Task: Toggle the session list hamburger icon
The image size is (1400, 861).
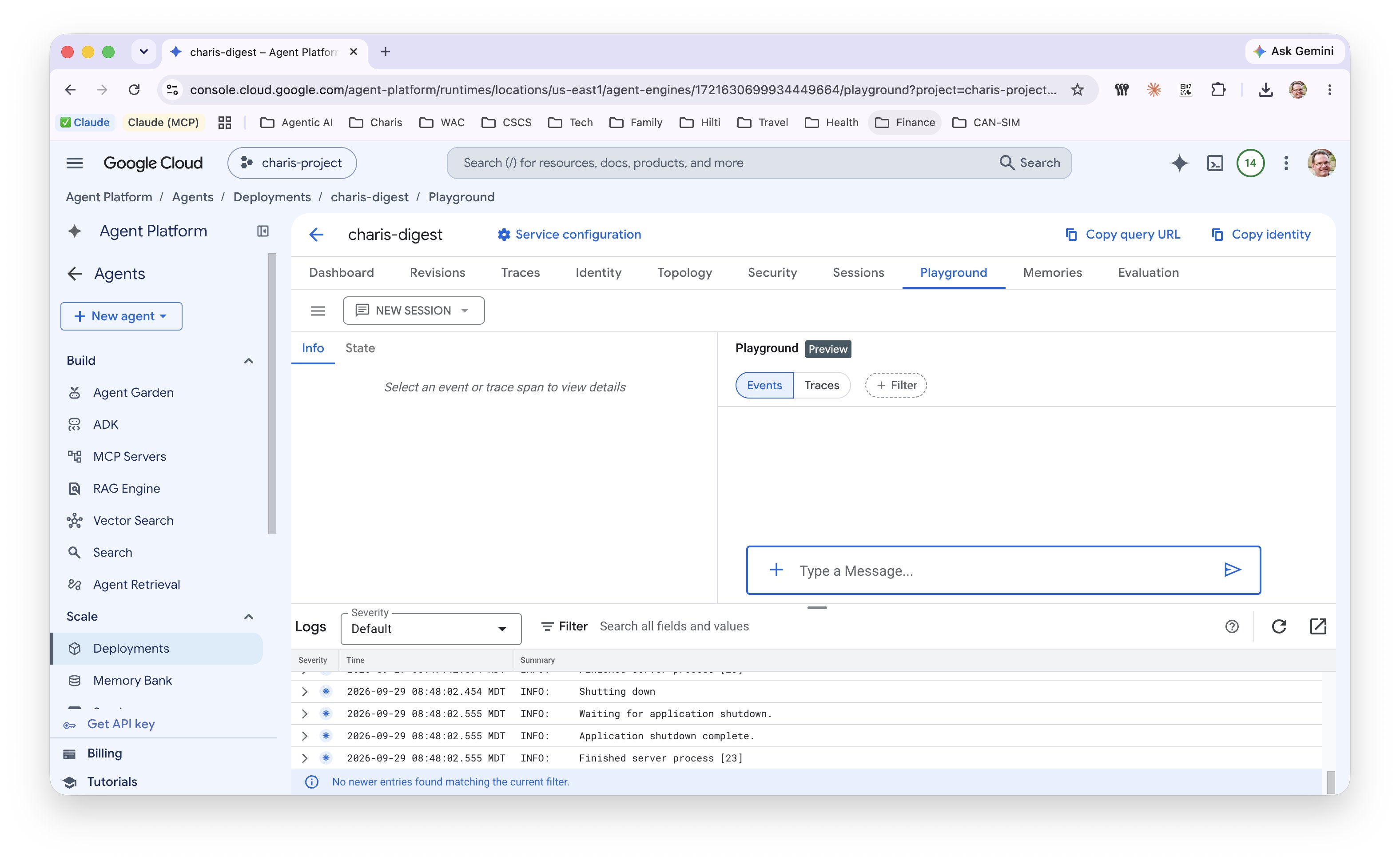Action: 318,311
